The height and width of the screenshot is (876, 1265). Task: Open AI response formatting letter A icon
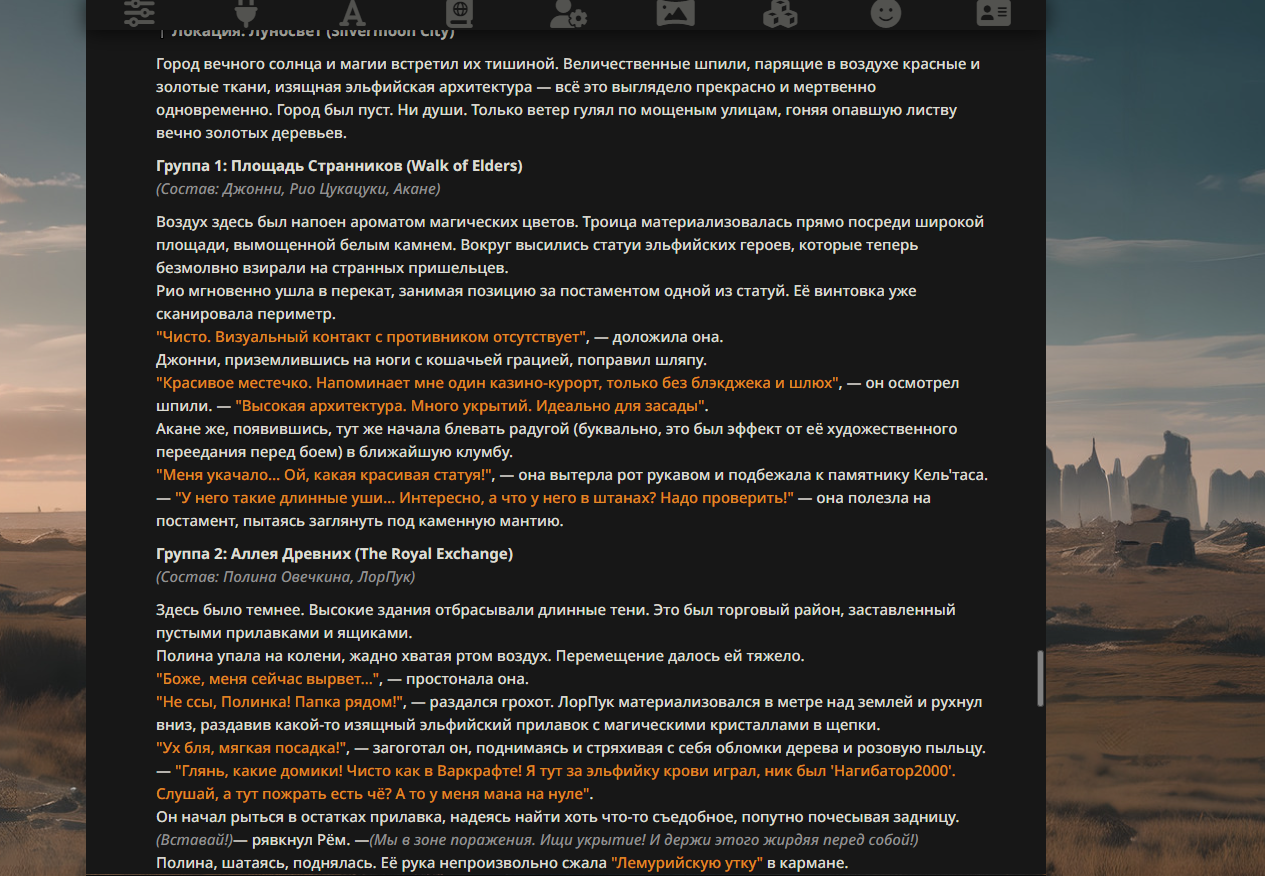pyautogui.click(x=351, y=12)
